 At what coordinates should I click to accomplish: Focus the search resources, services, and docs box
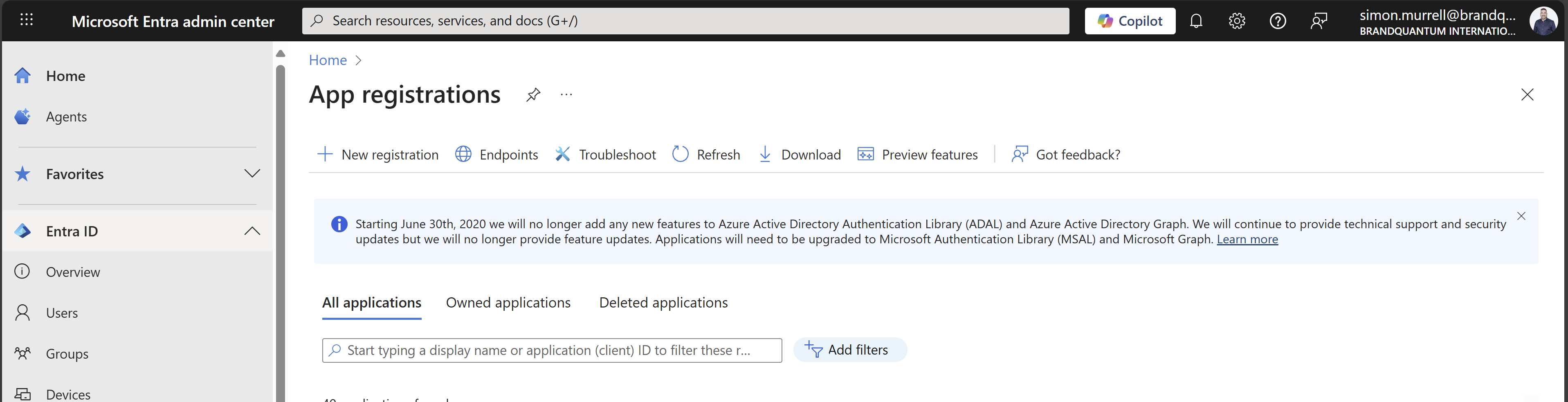click(x=685, y=21)
